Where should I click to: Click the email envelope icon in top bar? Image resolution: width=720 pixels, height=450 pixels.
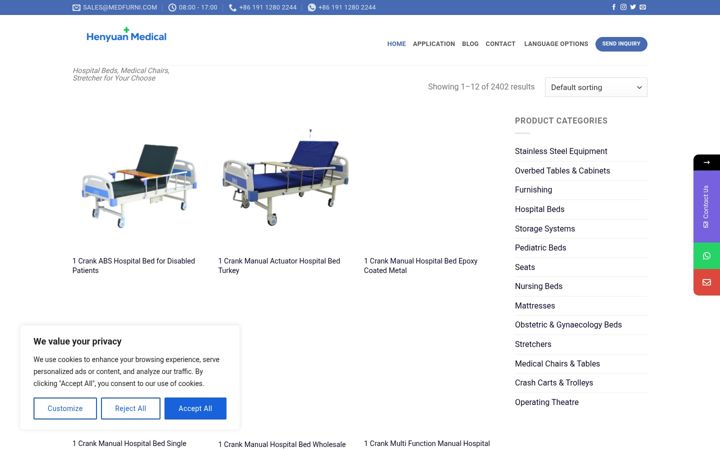76,7
